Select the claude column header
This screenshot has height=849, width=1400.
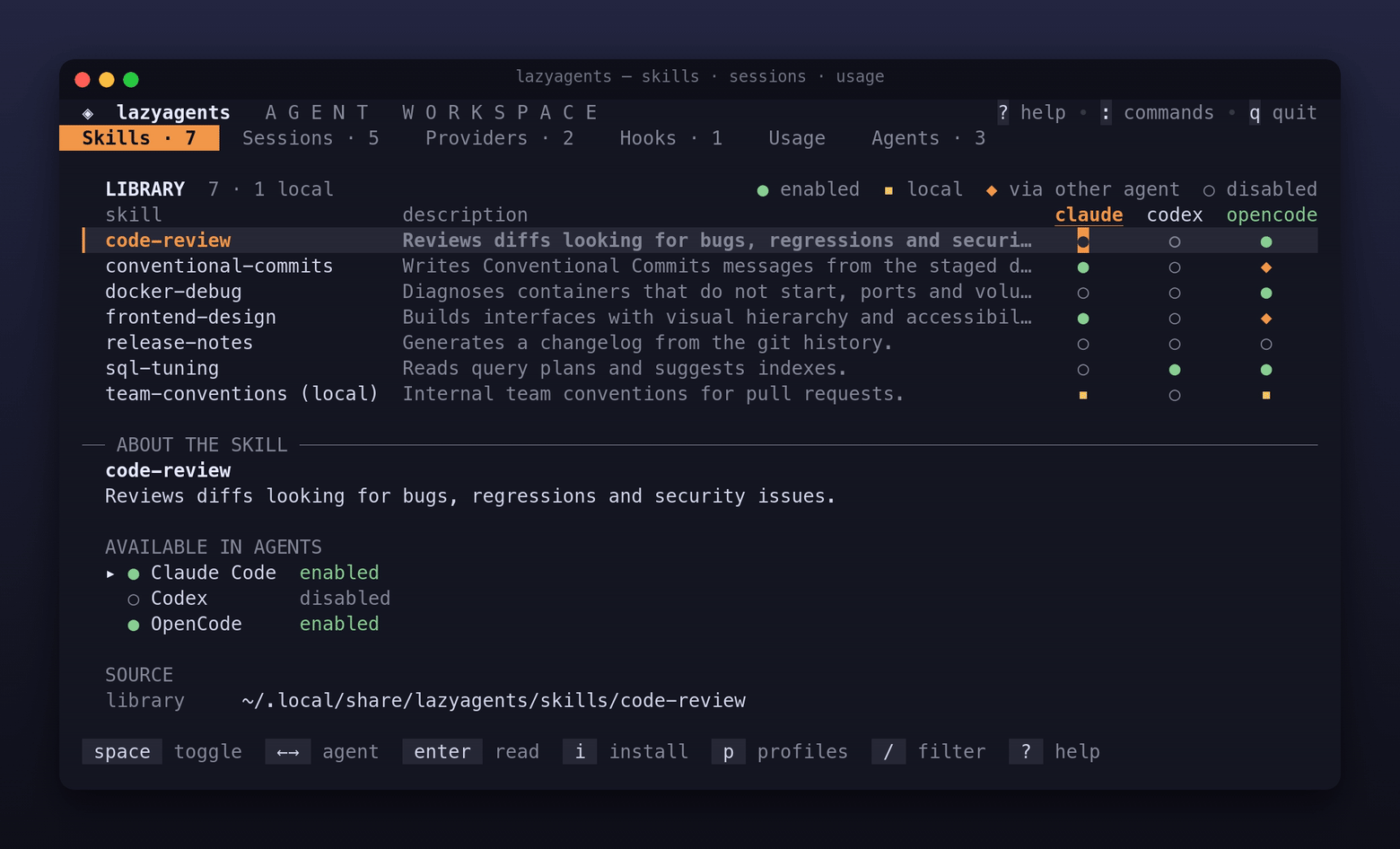(1089, 215)
